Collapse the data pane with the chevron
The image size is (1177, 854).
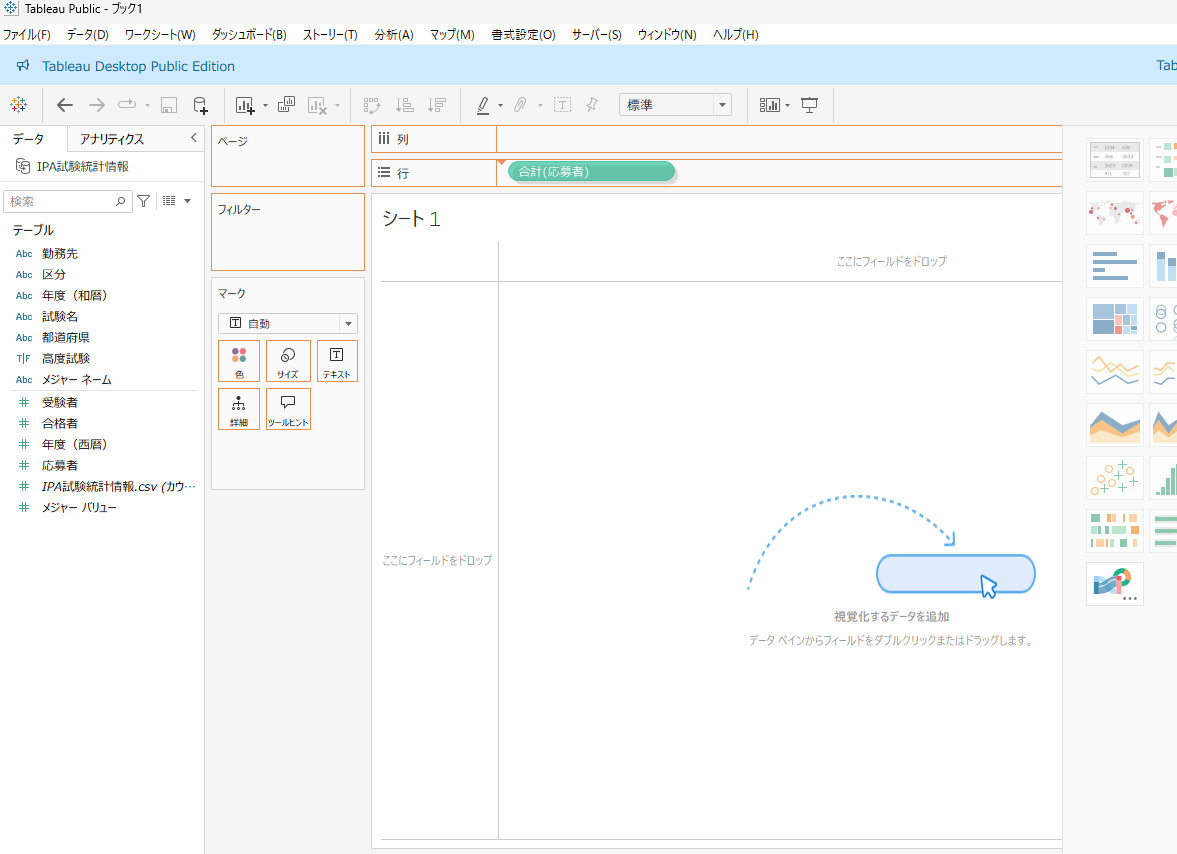[x=194, y=138]
